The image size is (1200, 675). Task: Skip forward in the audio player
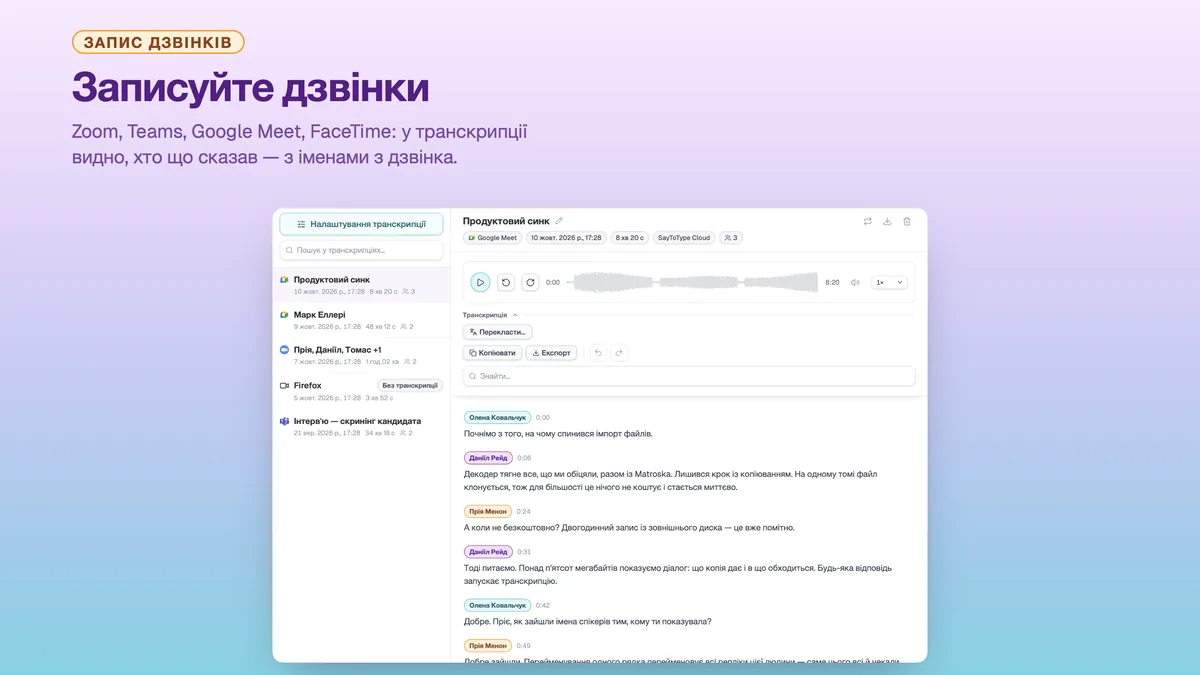click(530, 283)
